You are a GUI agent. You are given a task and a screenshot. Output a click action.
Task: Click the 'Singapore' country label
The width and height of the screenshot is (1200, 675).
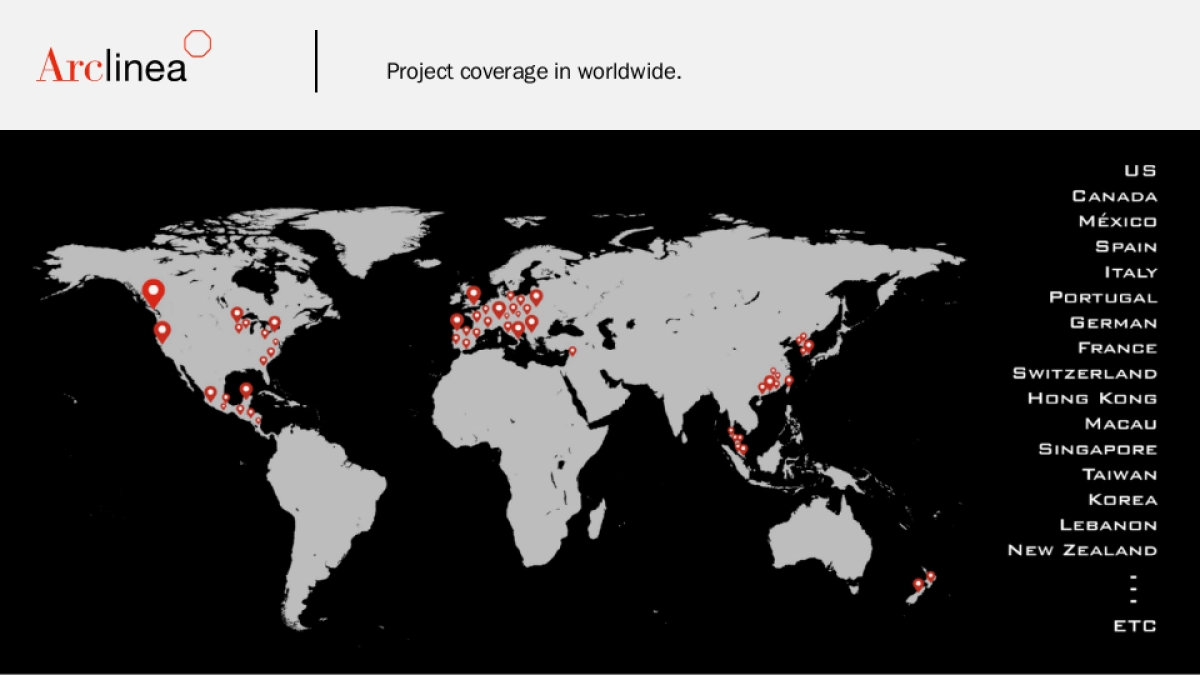pyautogui.click(x=1097, y=449)
